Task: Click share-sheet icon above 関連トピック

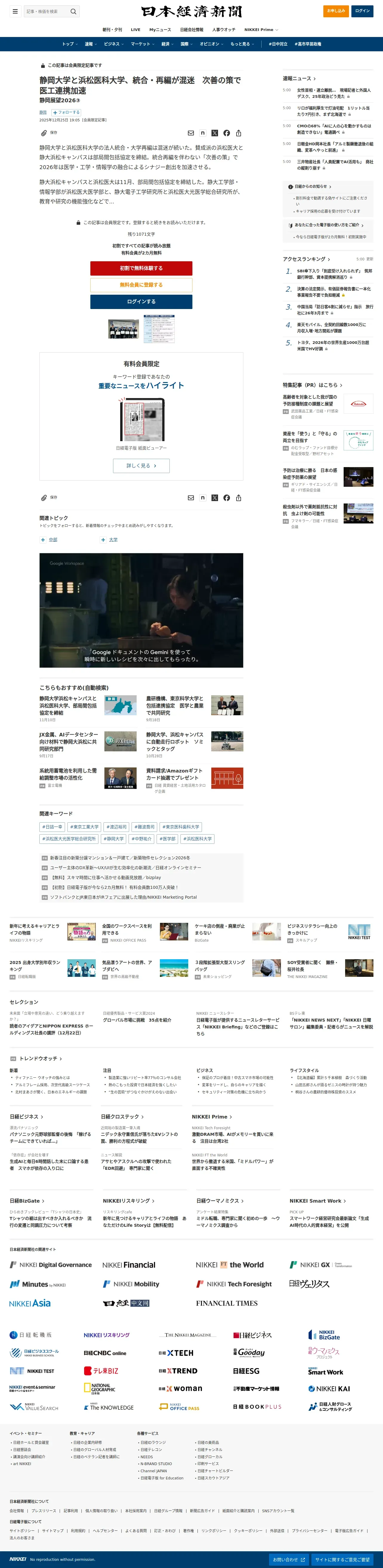Action: [x=239, y=497]
